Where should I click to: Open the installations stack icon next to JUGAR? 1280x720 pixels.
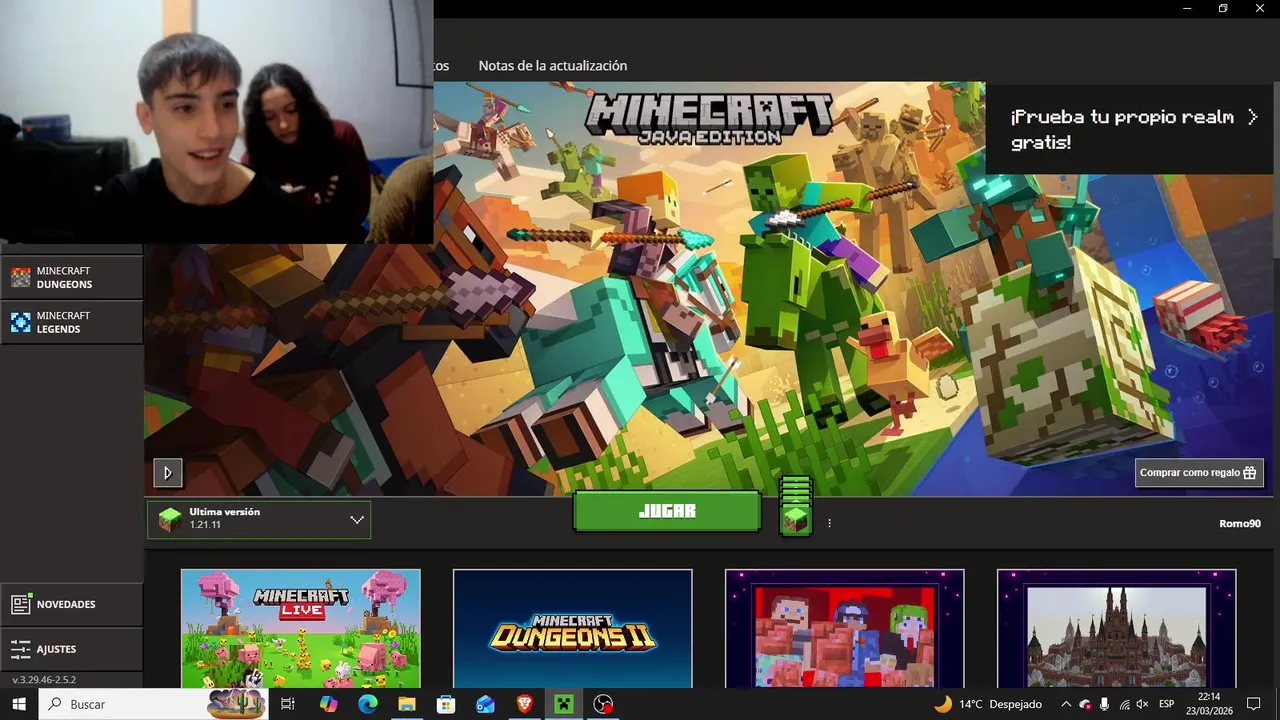pos(796,506)
